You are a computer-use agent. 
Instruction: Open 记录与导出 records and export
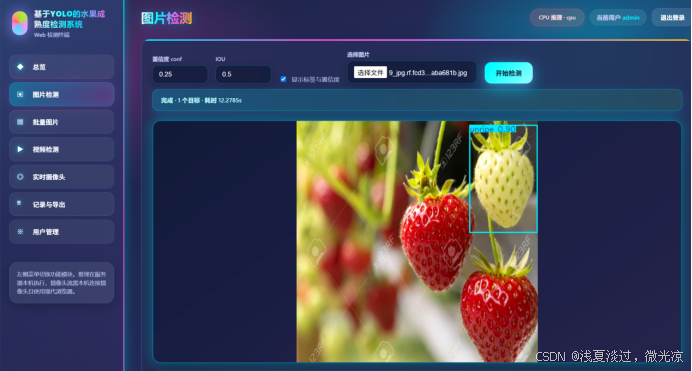pos(62,204)
